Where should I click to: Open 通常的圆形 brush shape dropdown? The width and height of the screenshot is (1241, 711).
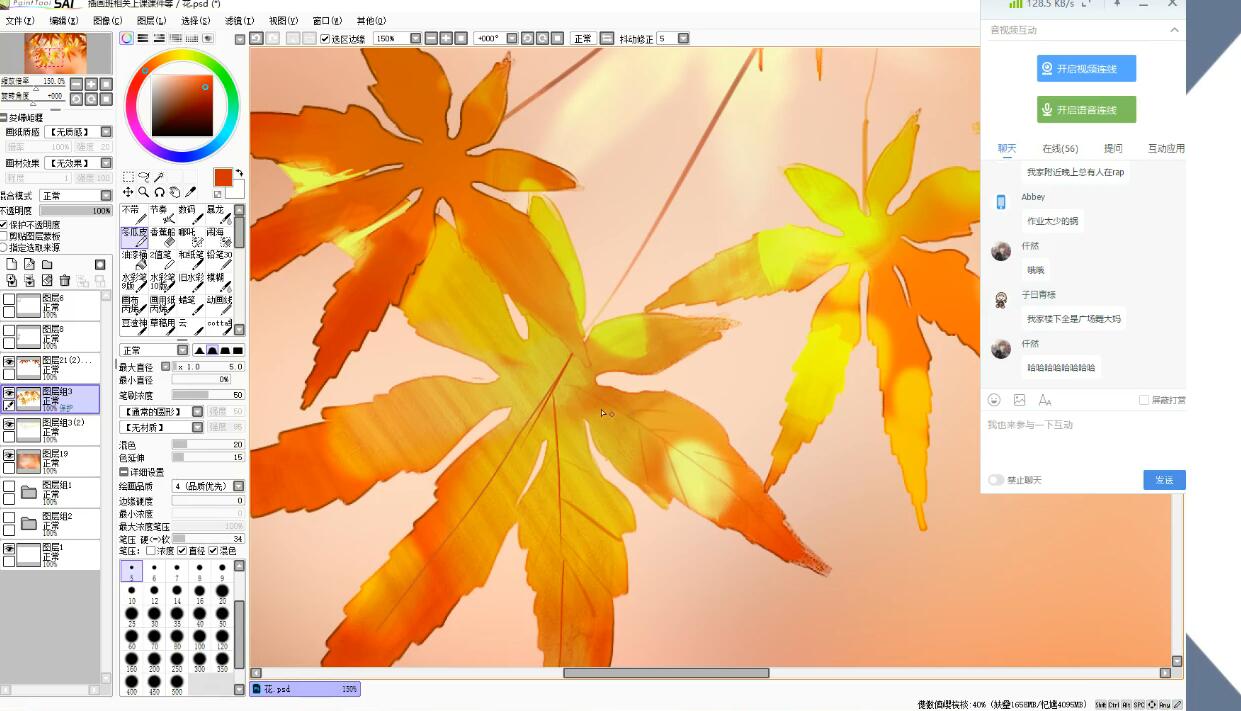point(161,412)
